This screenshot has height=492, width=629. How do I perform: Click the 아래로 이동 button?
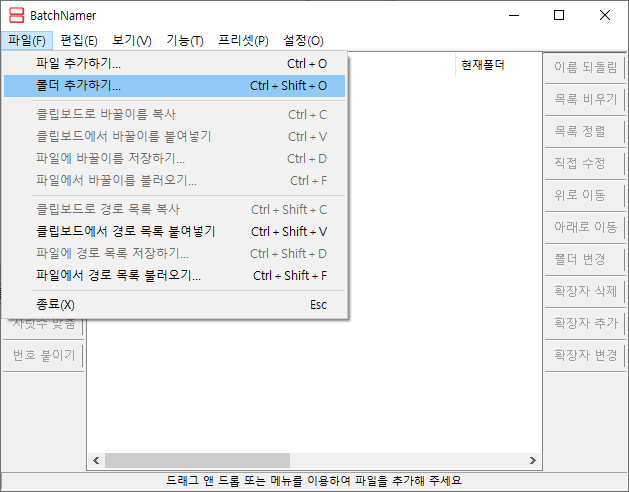[585, 227]
